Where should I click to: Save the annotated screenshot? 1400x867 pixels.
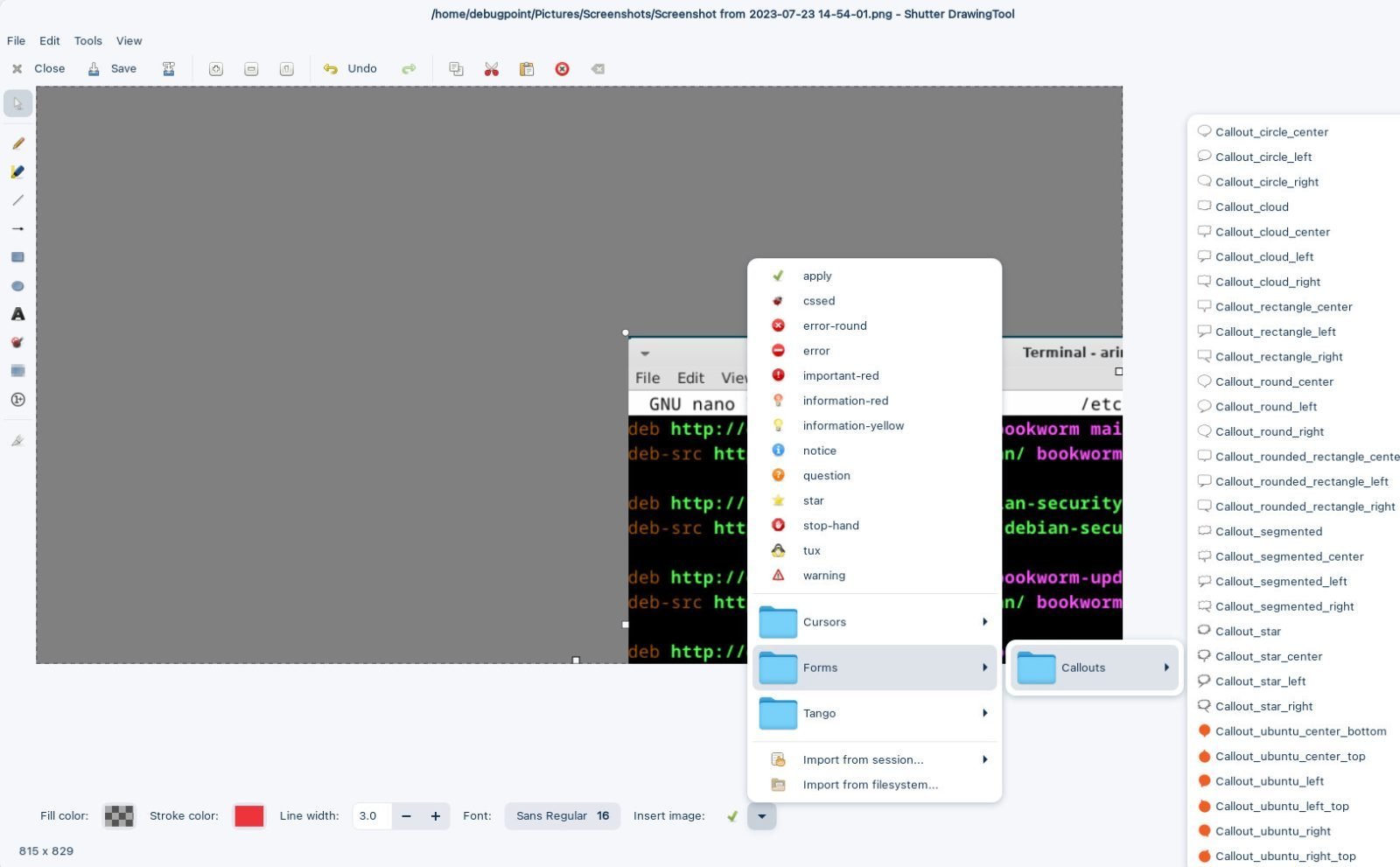click(113, 68)
